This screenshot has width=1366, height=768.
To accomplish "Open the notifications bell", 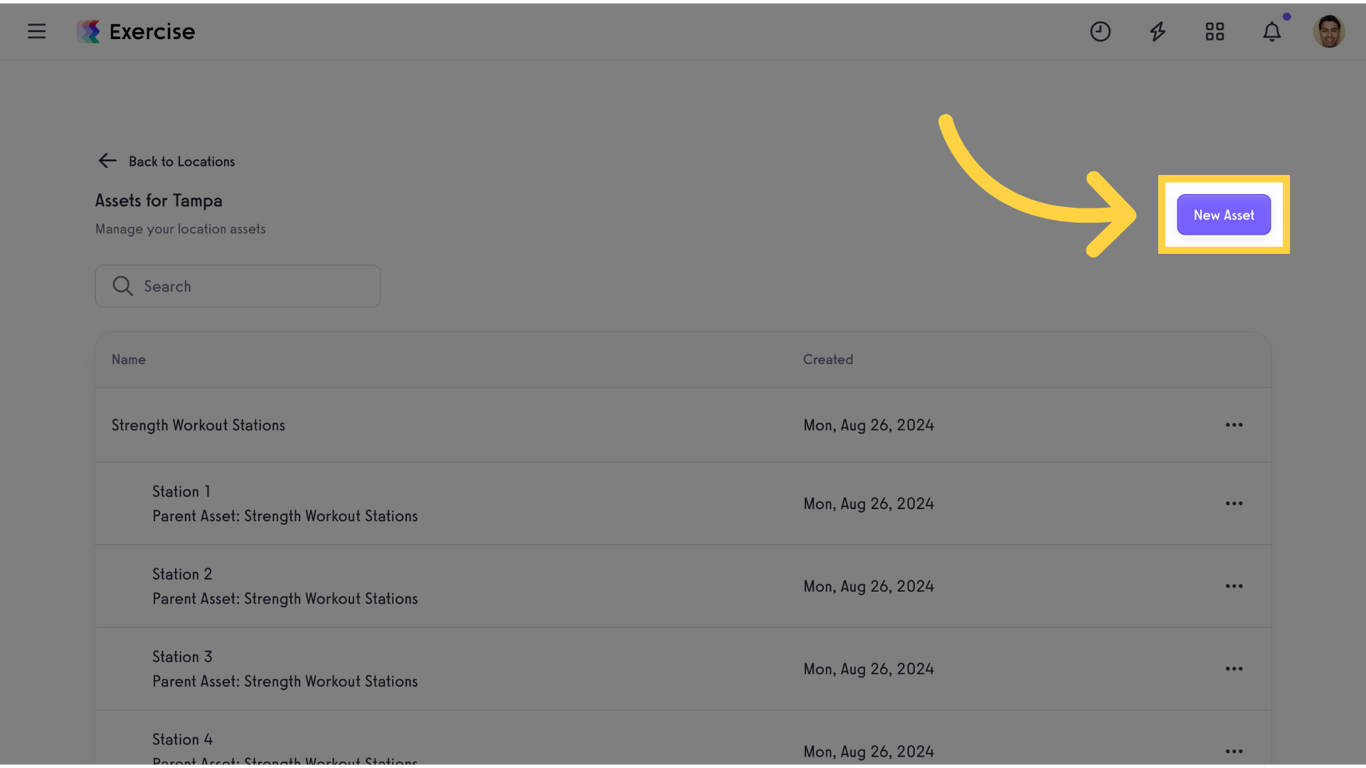I will (1271, 32).
